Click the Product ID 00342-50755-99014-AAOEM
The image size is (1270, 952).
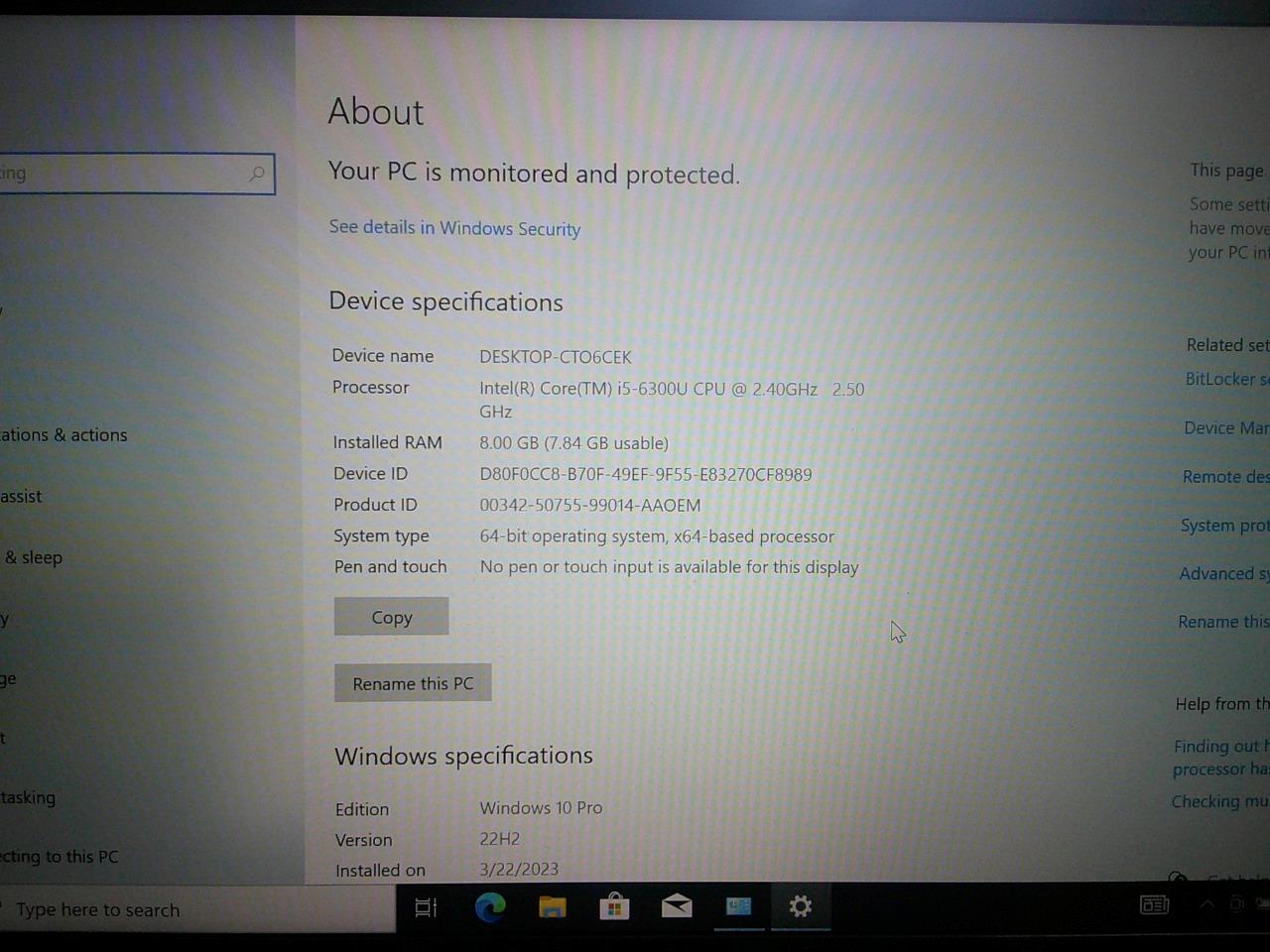pyautogui.click(x=589, y=505)
